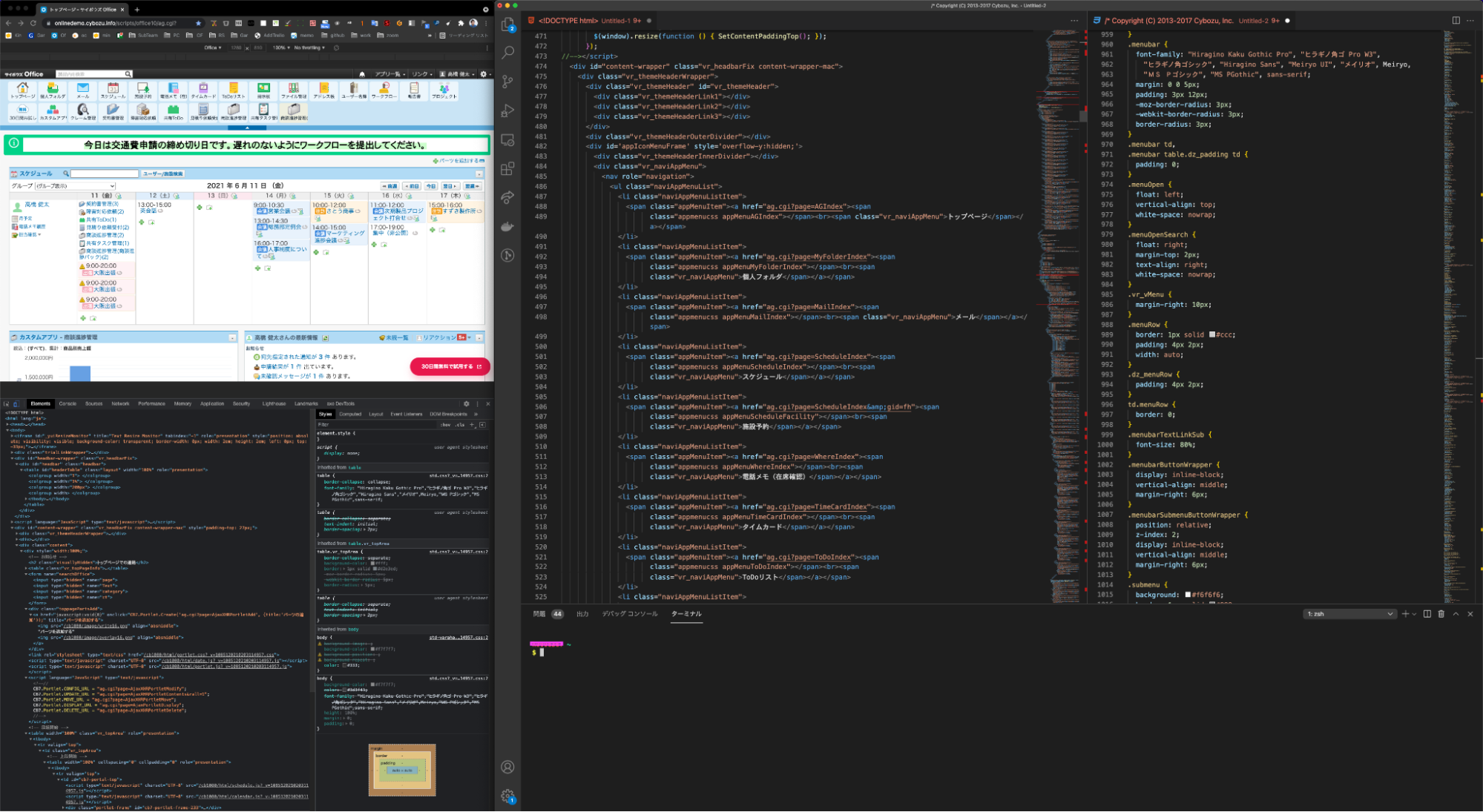Open DevTools settings gear
1483x812 pixels.
pos(467,404)
